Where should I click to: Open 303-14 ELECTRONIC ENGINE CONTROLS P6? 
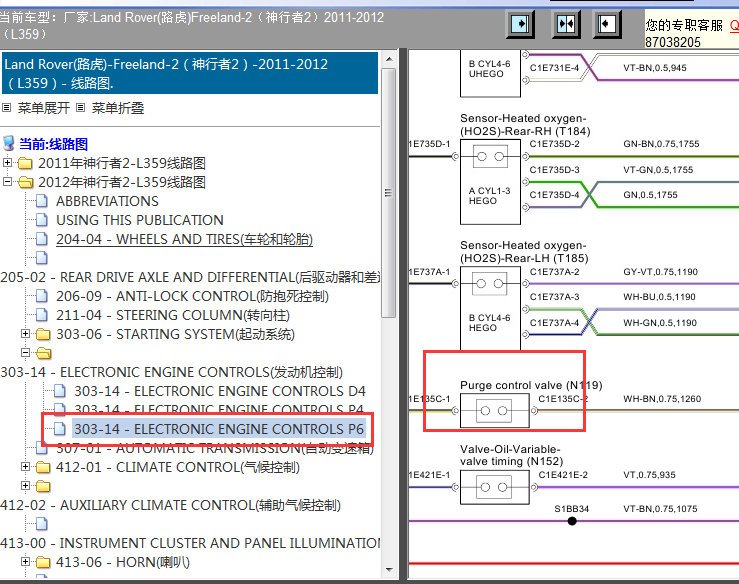pyautogui.click(x=219, y=429)
